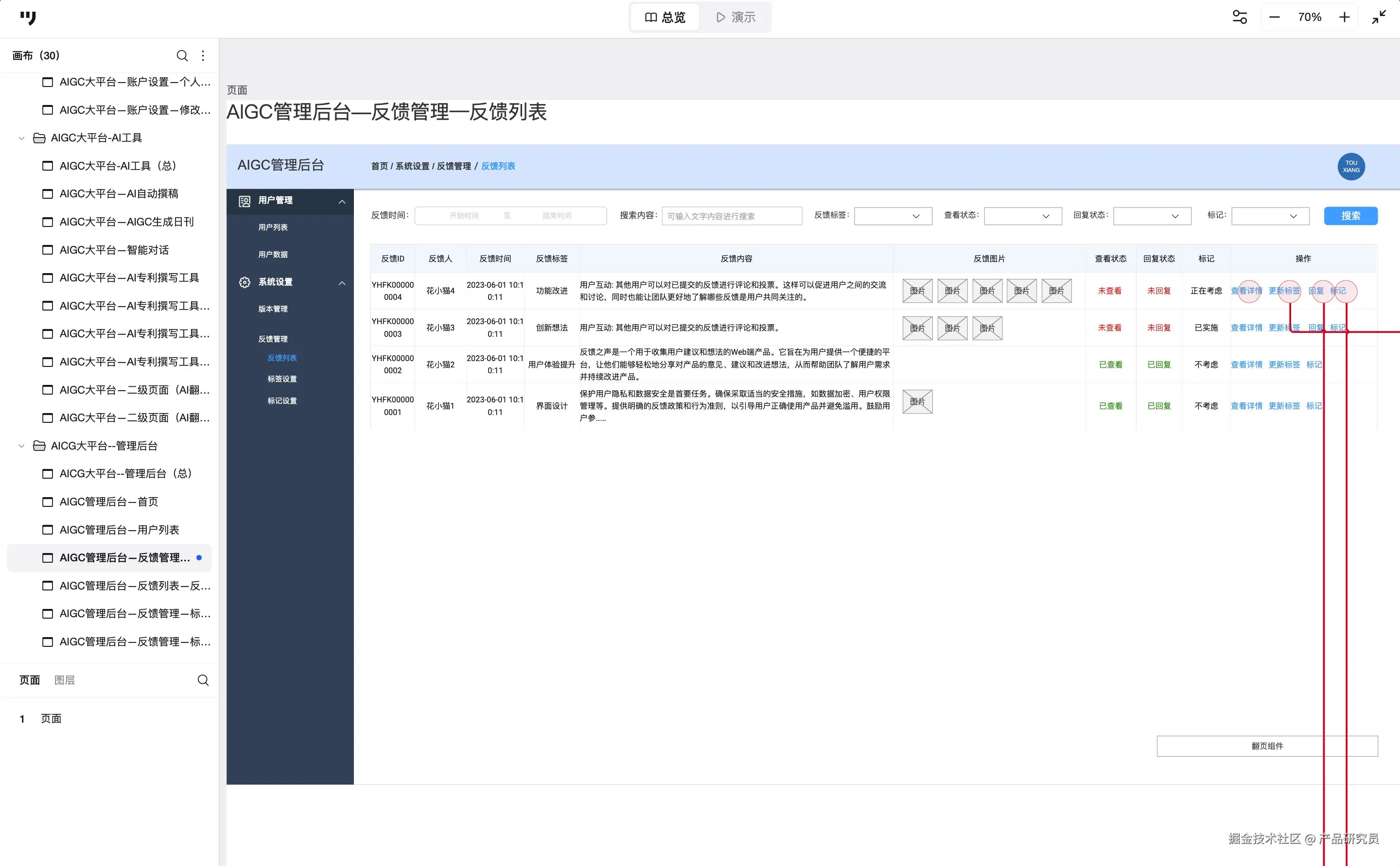Click the 搜索内容 text input field
Viewport: 1400px width, 866px height.
coord(731,216)
